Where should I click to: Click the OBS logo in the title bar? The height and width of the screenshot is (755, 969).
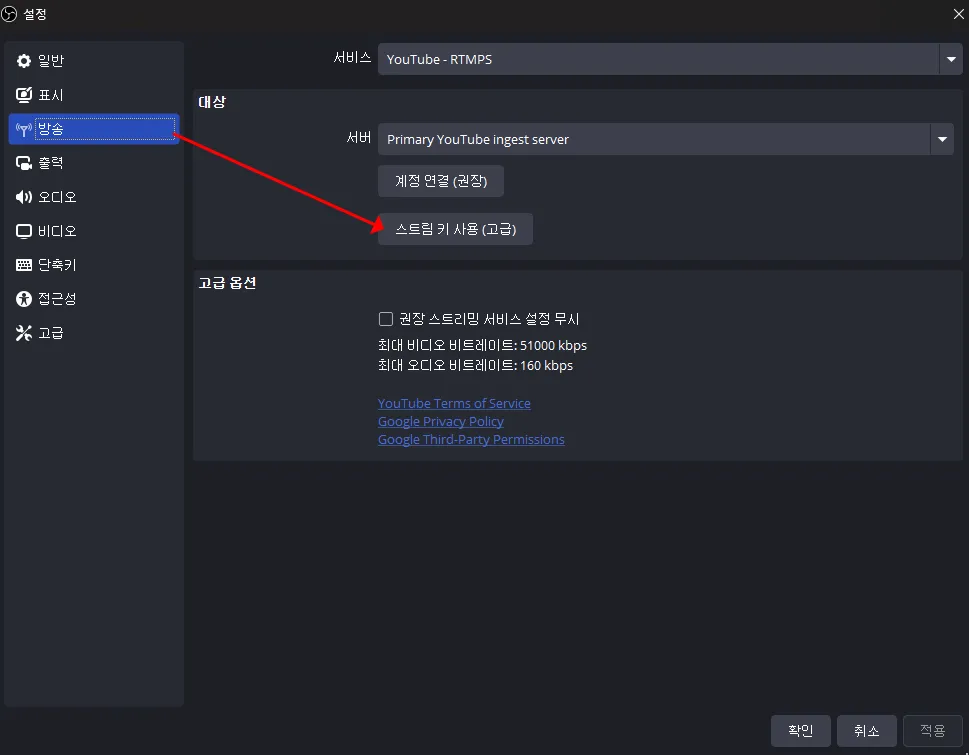9,14
